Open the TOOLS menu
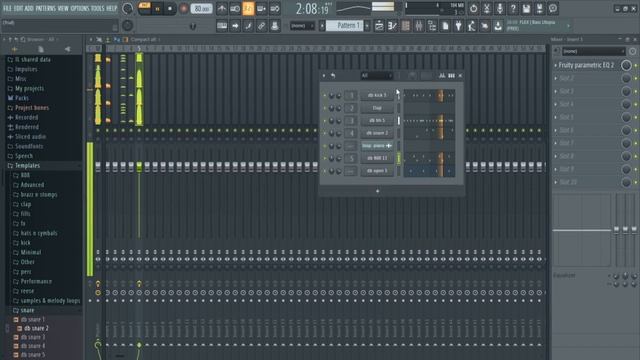Screen dimensions: 640x360 coord(98,8)
